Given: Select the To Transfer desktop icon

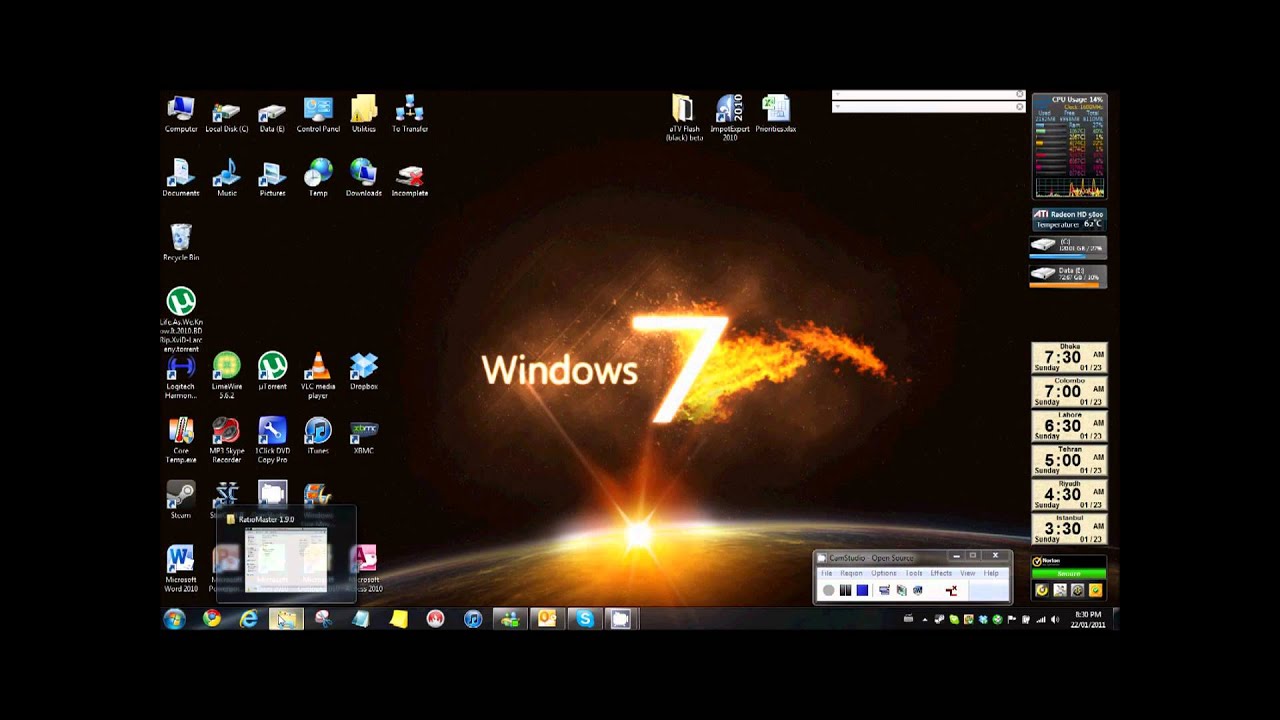Looking at the screenshot, I should pyautogui.click(x=410, y=115).
